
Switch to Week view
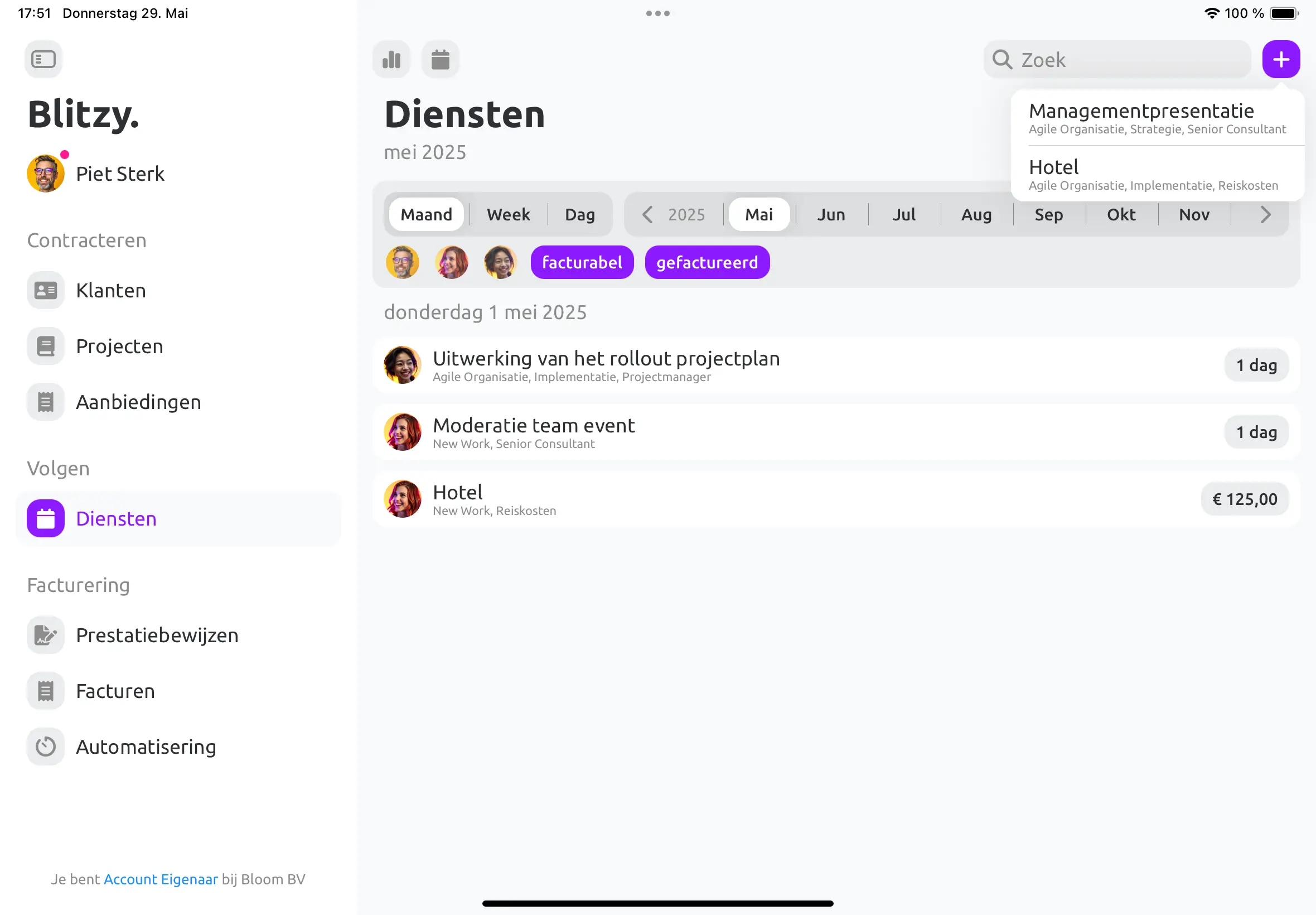508,214
